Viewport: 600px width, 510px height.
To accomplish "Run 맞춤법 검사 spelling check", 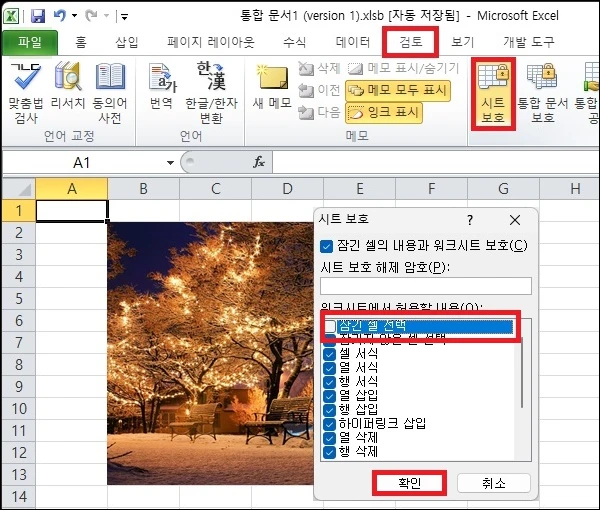I will point(26,93).
